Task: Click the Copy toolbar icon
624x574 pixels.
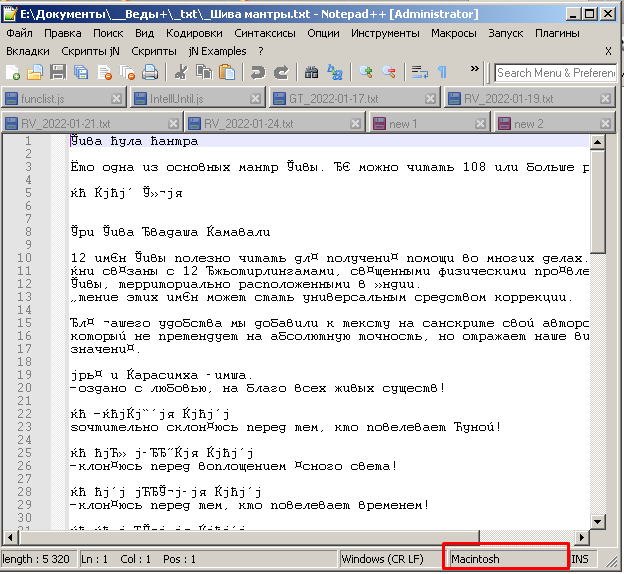Action: [204, 72]
